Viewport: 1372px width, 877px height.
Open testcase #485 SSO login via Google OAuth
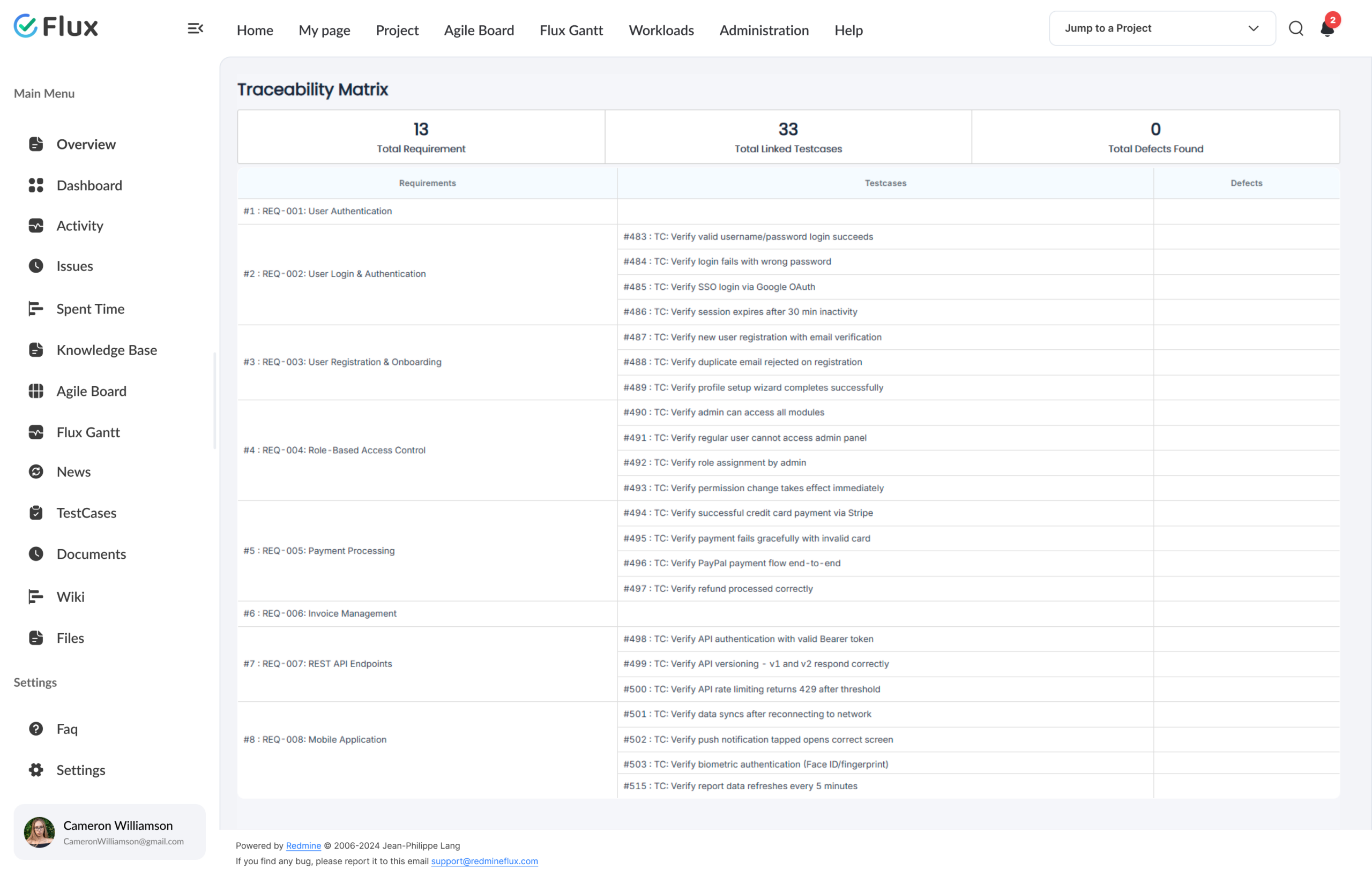719,287
